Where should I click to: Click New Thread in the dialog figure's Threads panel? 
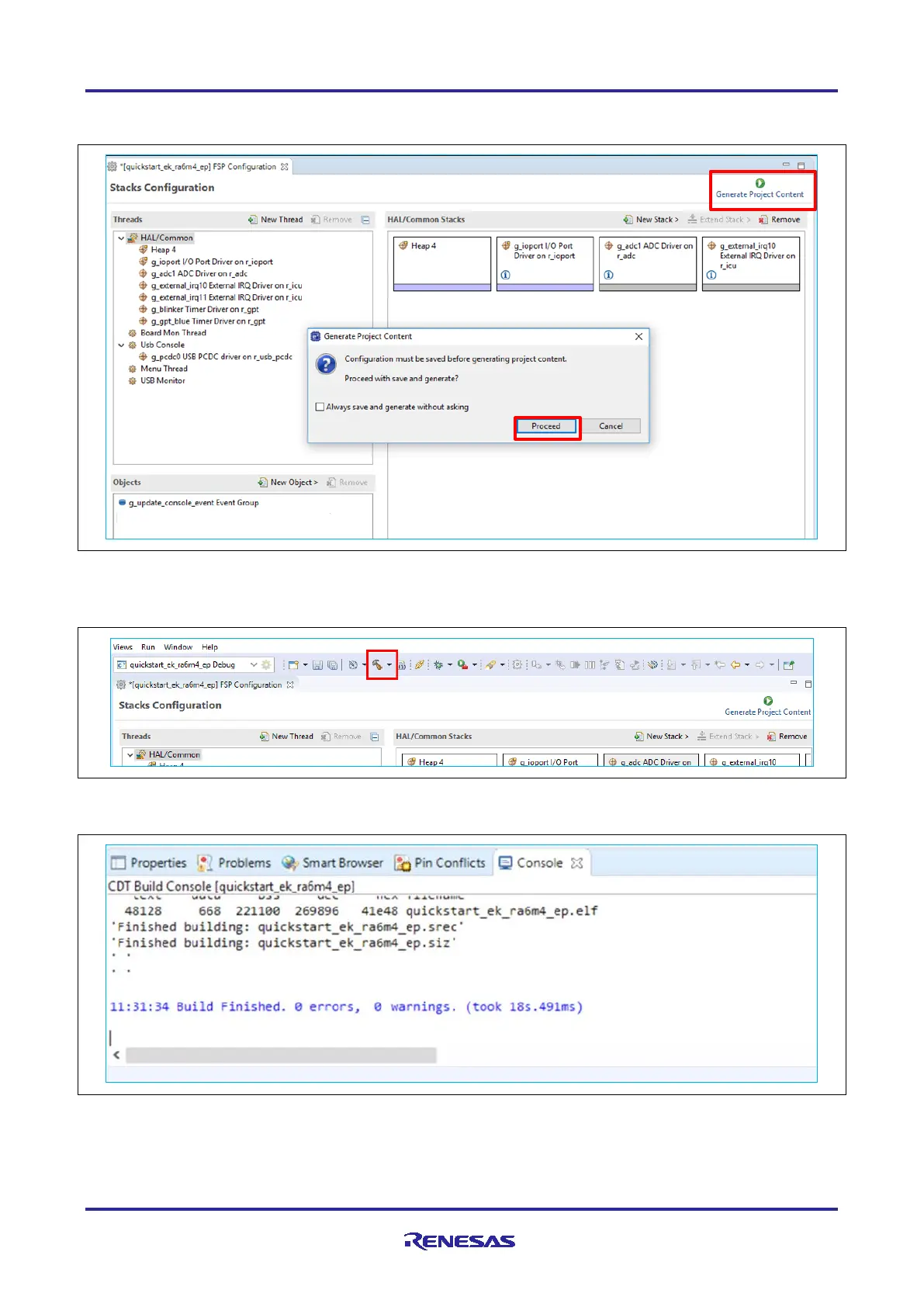(275, 220)
